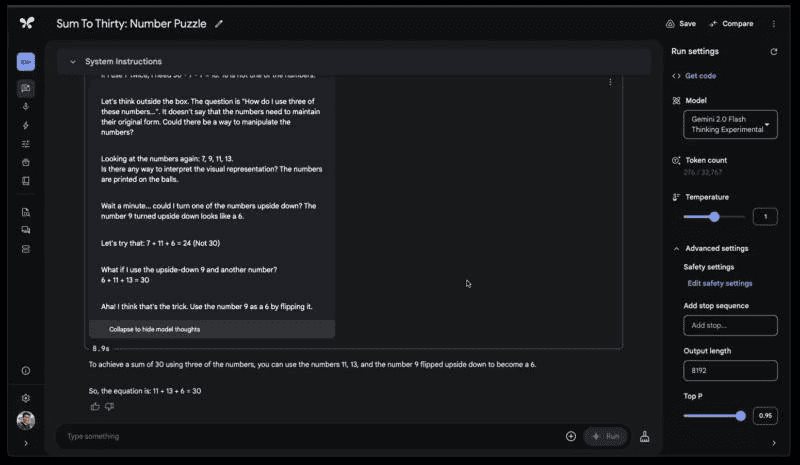The width and height of the screenshot is (800, 465).
Task: Mark the response with thumbs down
Action: (x=109, y=406)
